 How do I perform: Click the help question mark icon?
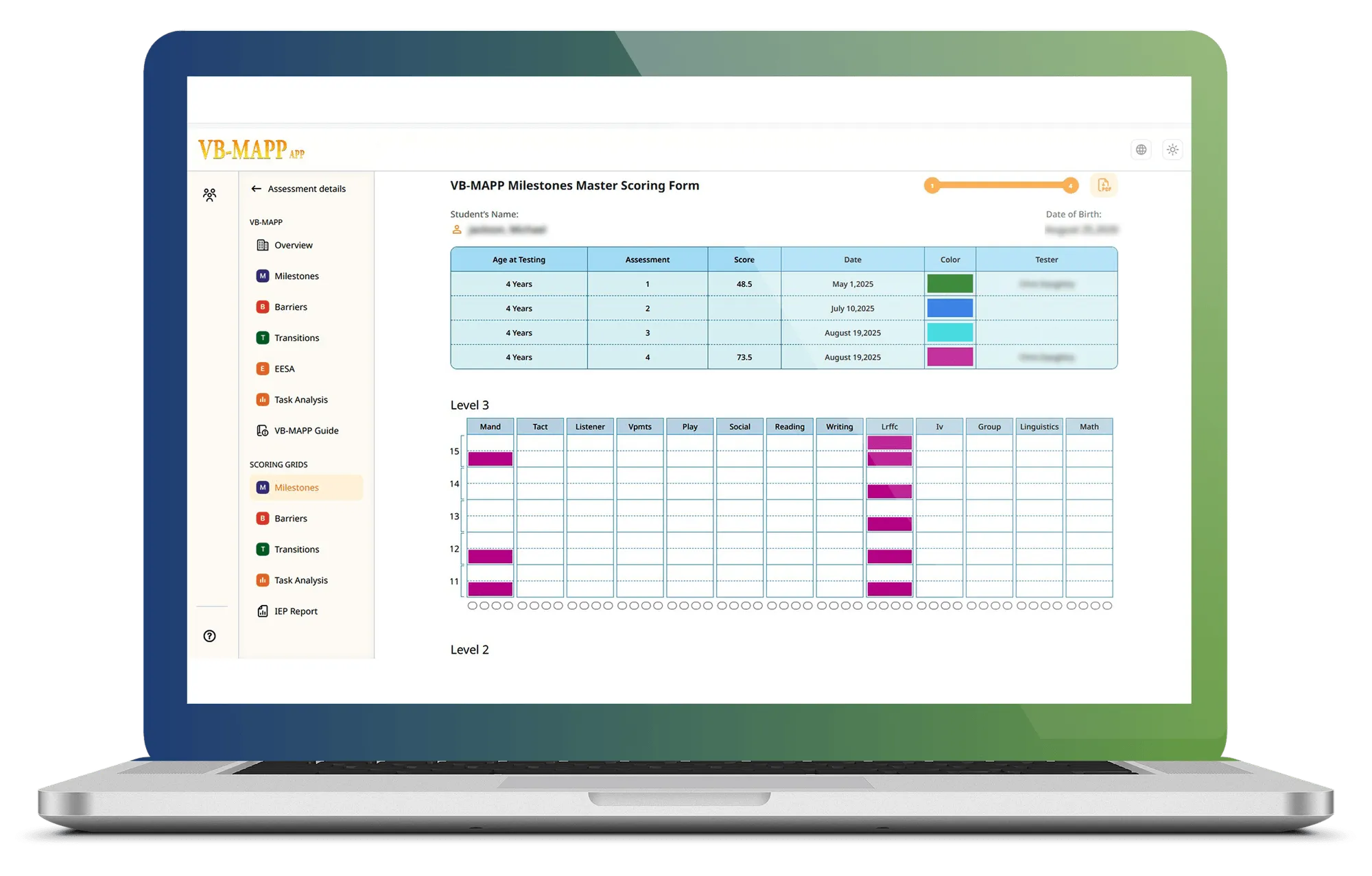pyautogui.click(x=209, y=636)
